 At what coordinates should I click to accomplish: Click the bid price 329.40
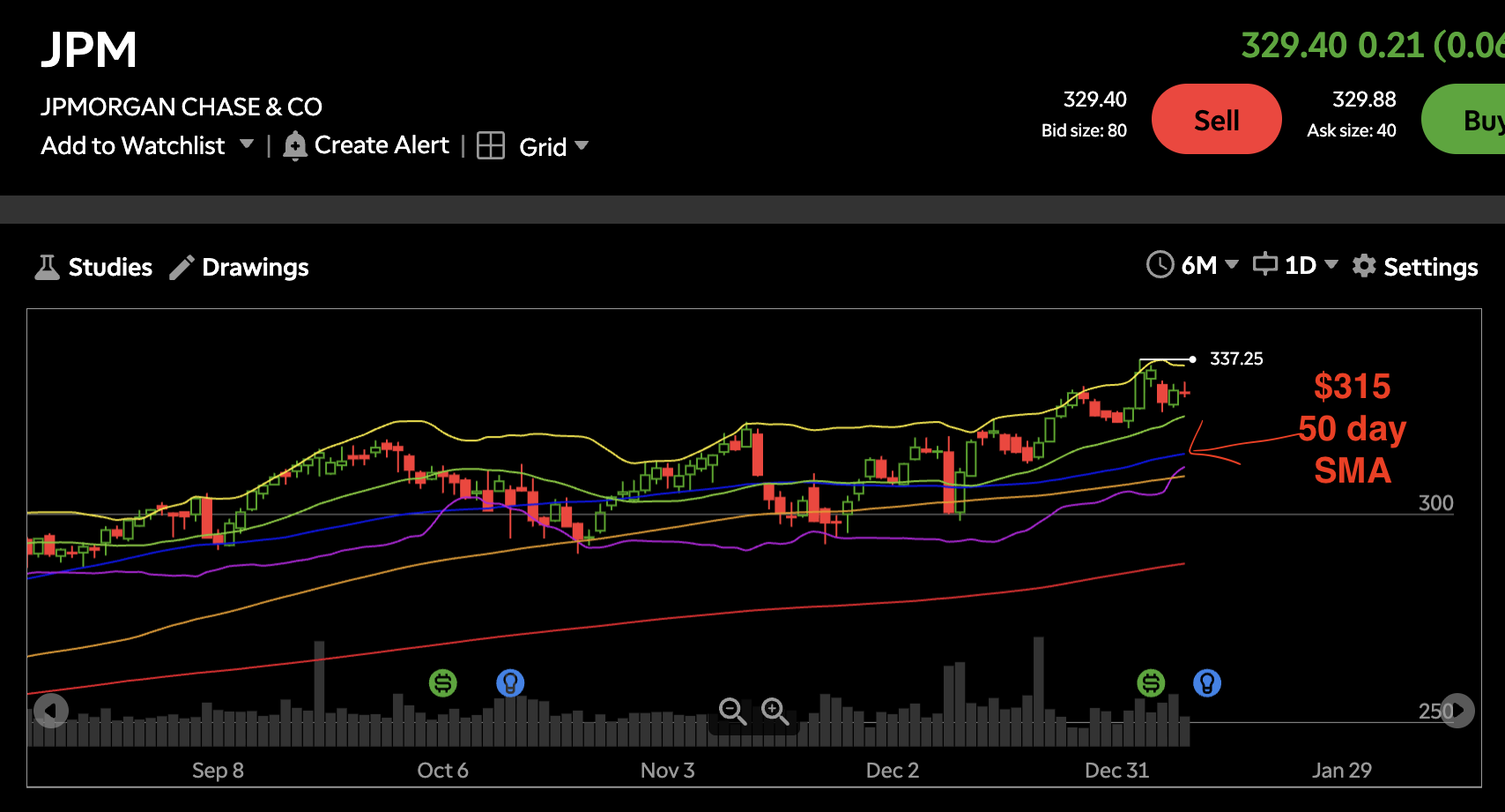point(1095,100)
